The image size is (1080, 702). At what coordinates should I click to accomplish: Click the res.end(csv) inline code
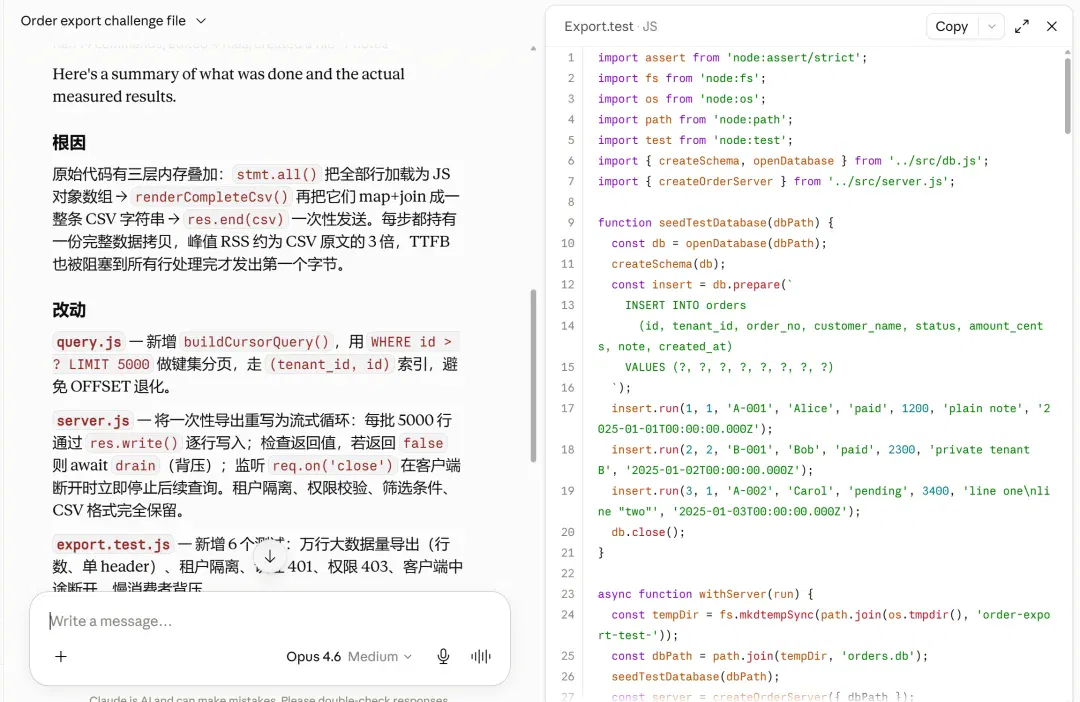tap(235, 220)
